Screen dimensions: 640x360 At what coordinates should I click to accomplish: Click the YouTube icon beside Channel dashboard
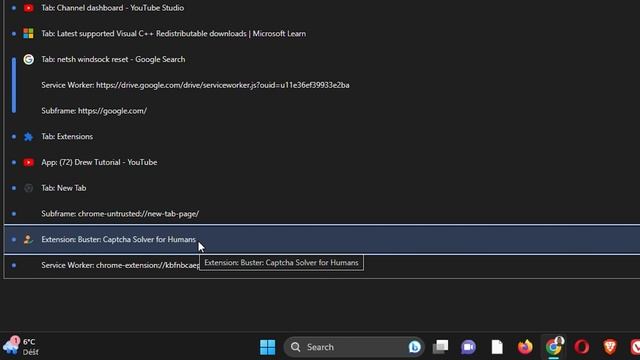[29, 8]
